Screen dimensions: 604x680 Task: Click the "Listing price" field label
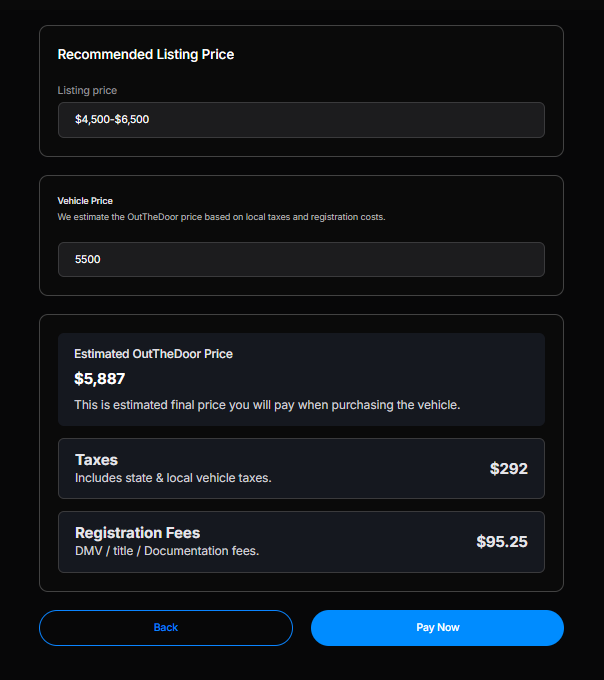[x=87, y=90]
